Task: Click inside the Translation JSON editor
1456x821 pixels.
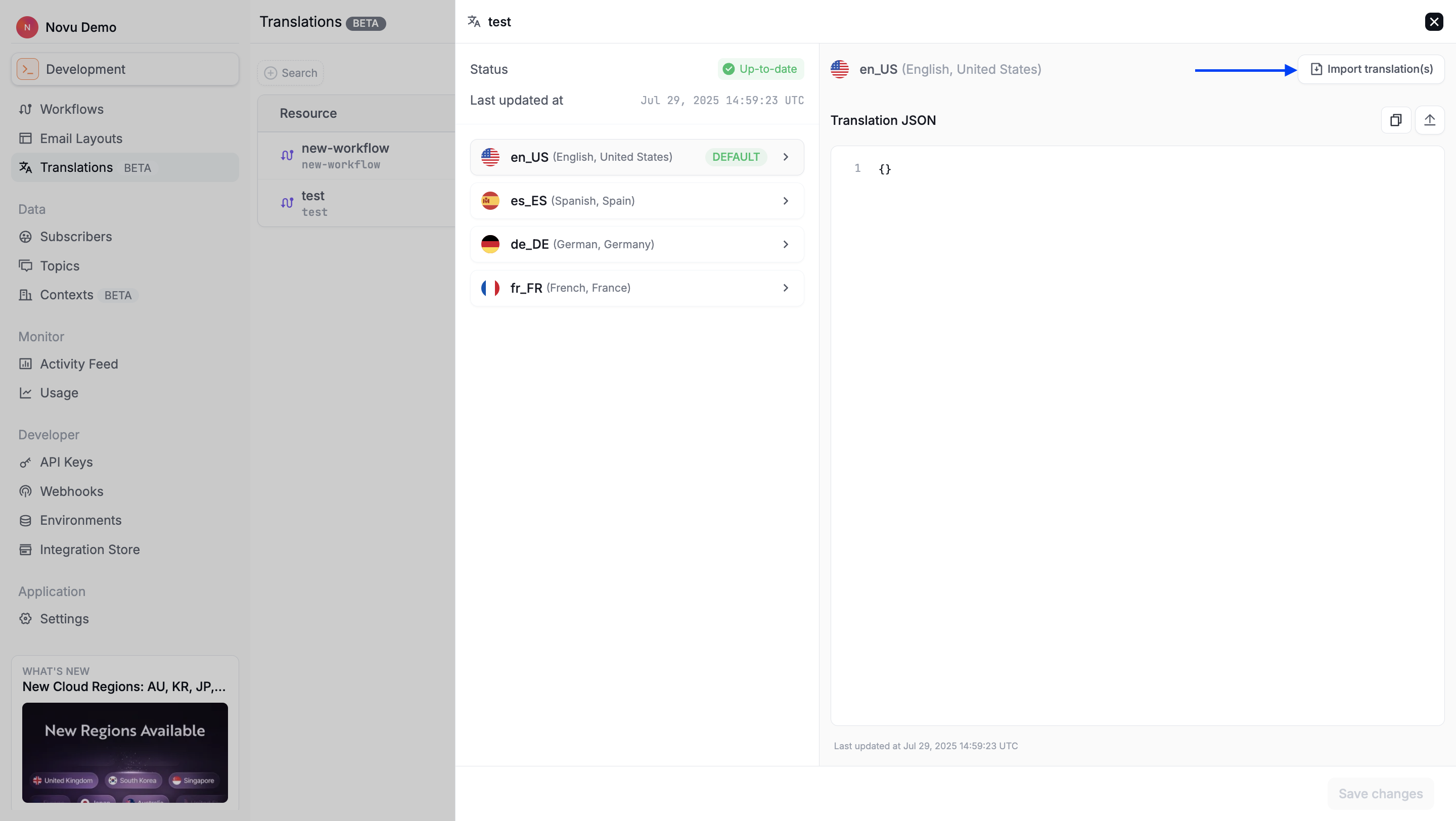Action: point(1136,435)
